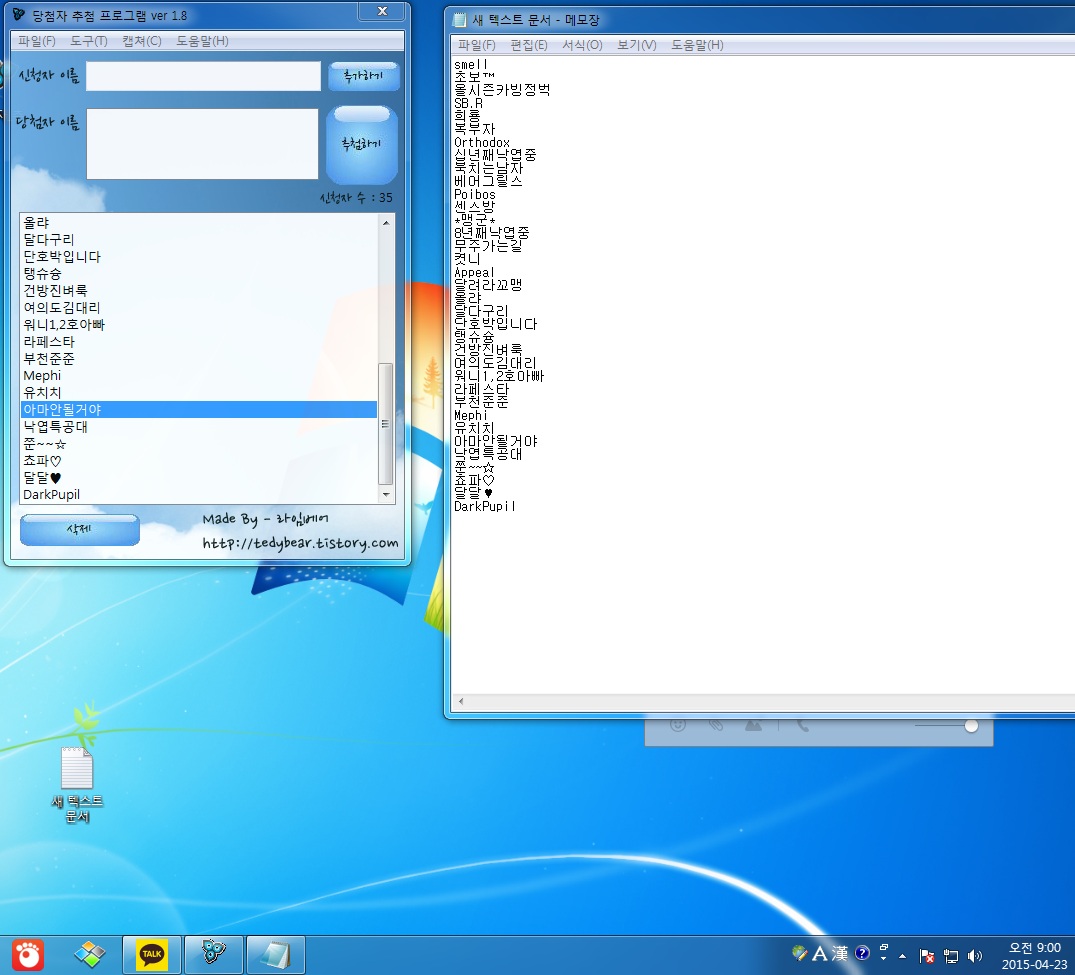
Task: Open 도움말(H) menu in the raffle program
Action: click(202, 41)
